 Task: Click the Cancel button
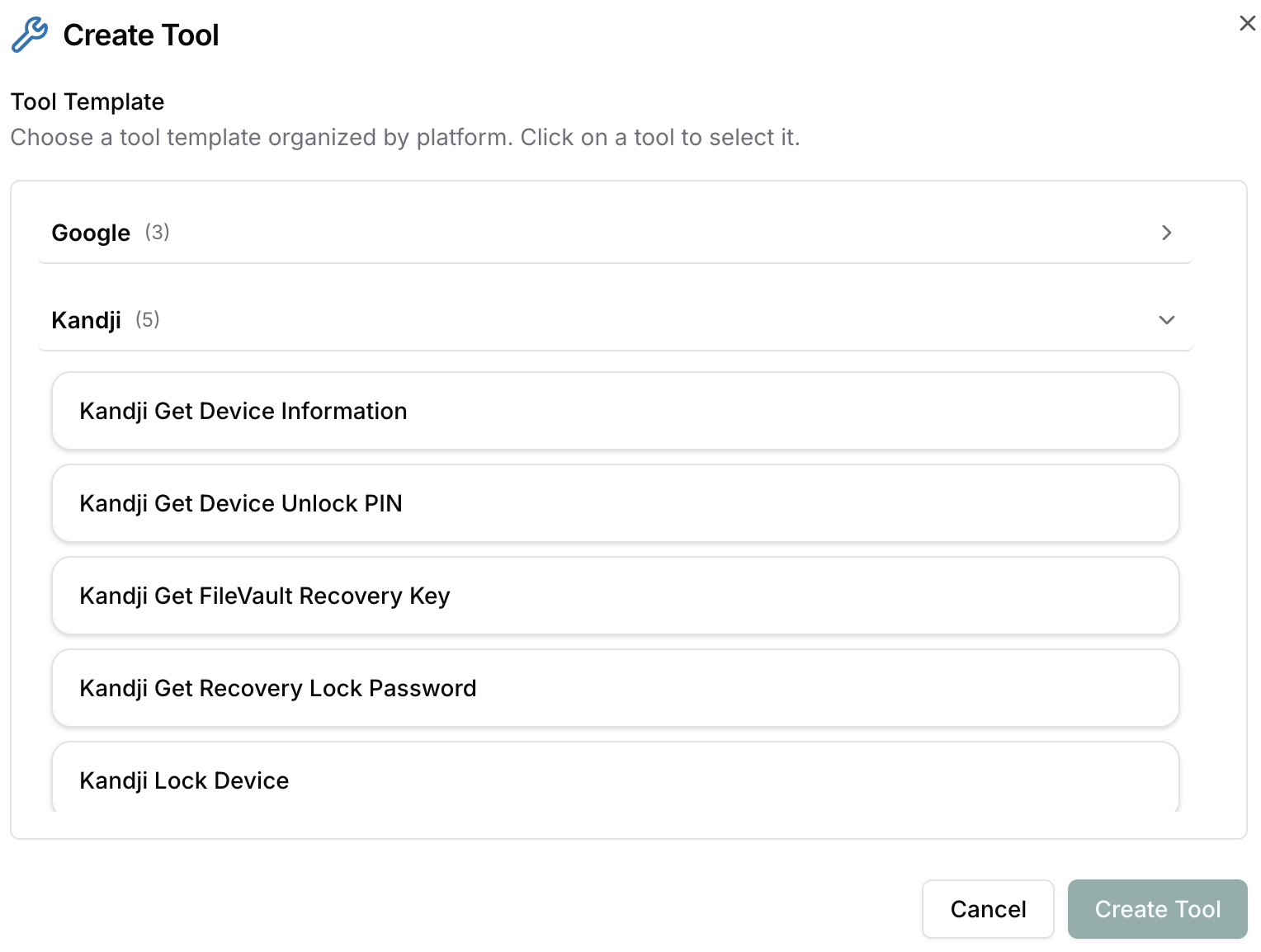pyautogui.click(x=988, y=908)
